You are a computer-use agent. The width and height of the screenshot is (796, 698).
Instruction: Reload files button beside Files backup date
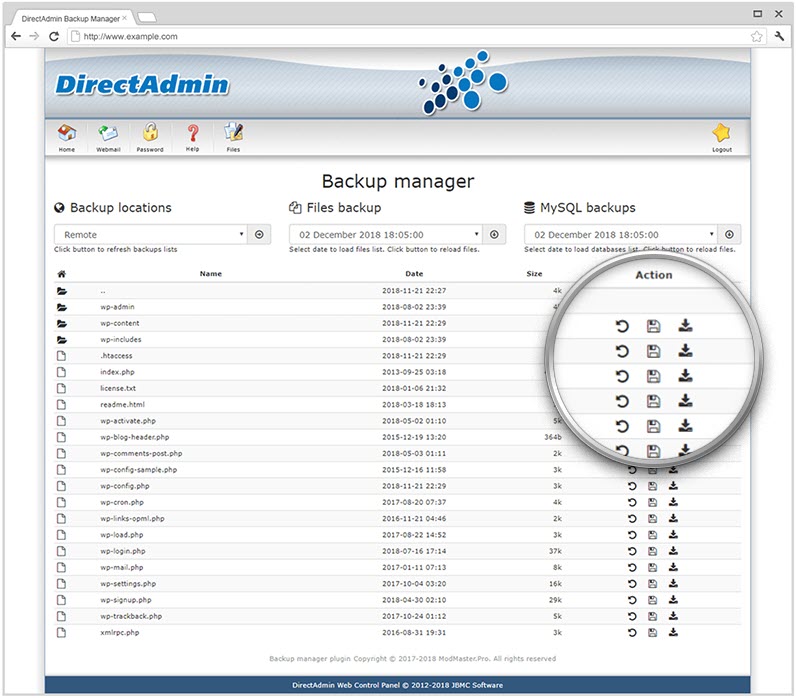click(x=494, y=234)
